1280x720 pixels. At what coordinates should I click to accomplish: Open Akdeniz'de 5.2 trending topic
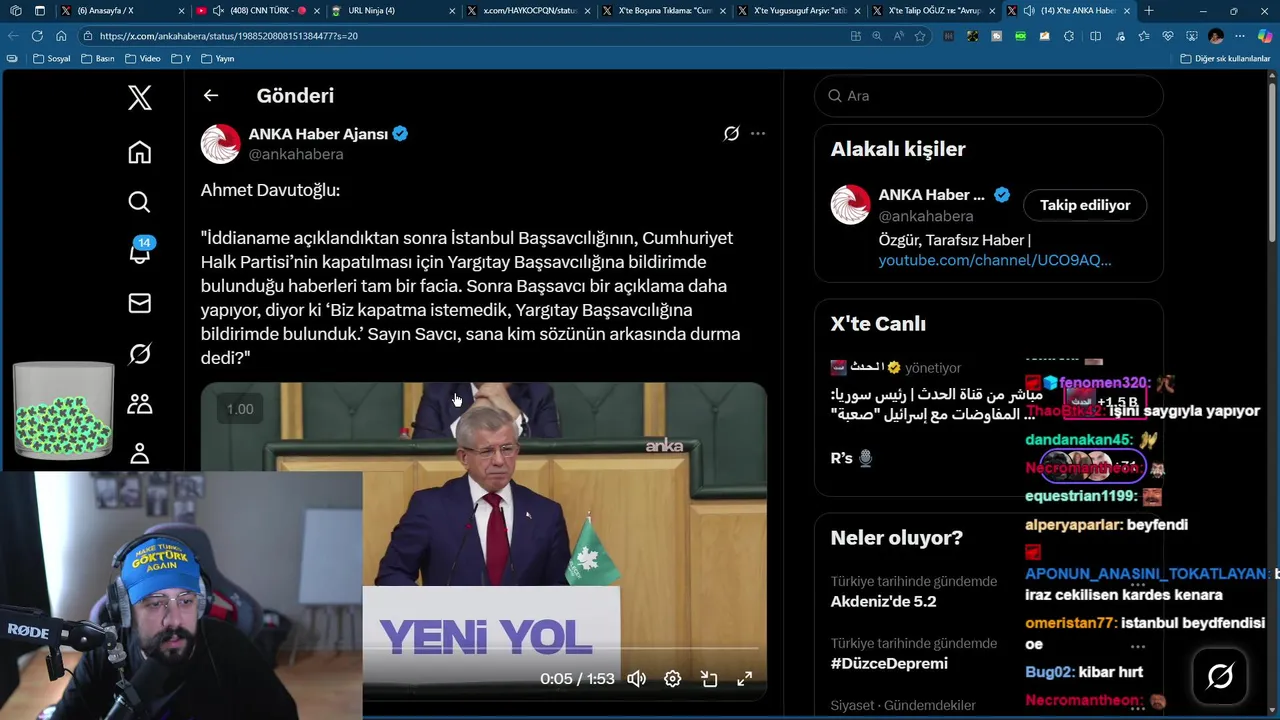click(884, 601)
